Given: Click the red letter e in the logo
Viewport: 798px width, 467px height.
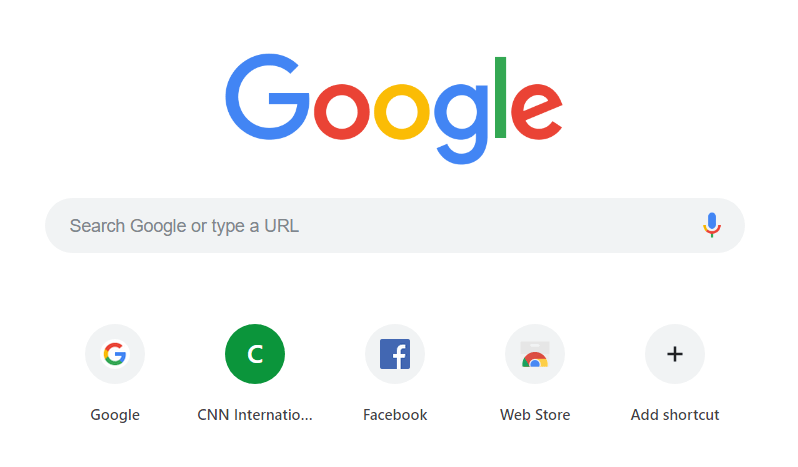Looking at the screenshot, I should pyautogui.click(x=536, y=111).
